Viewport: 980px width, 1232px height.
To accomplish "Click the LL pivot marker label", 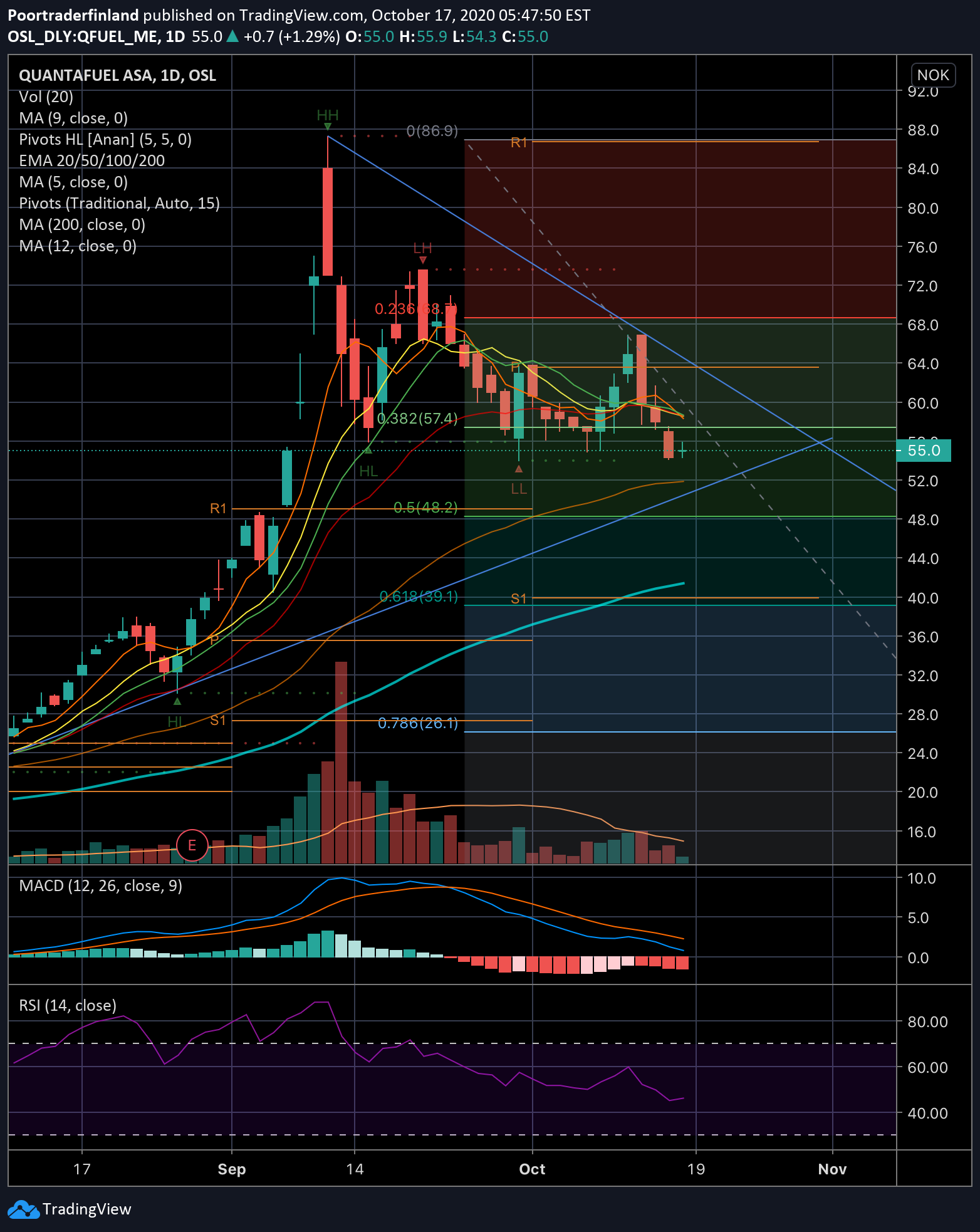I will 519,488.
